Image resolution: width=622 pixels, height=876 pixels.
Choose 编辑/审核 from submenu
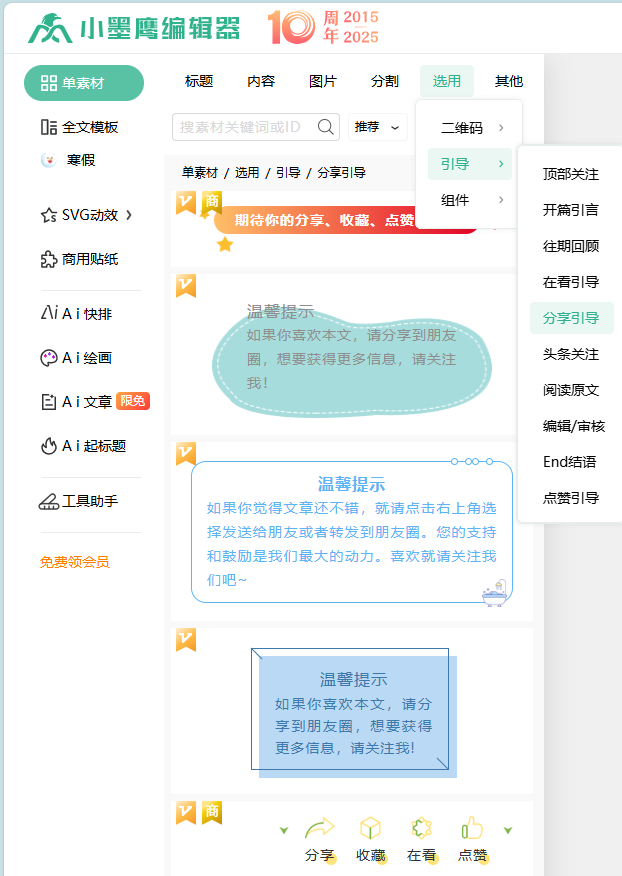pos(573,426)
